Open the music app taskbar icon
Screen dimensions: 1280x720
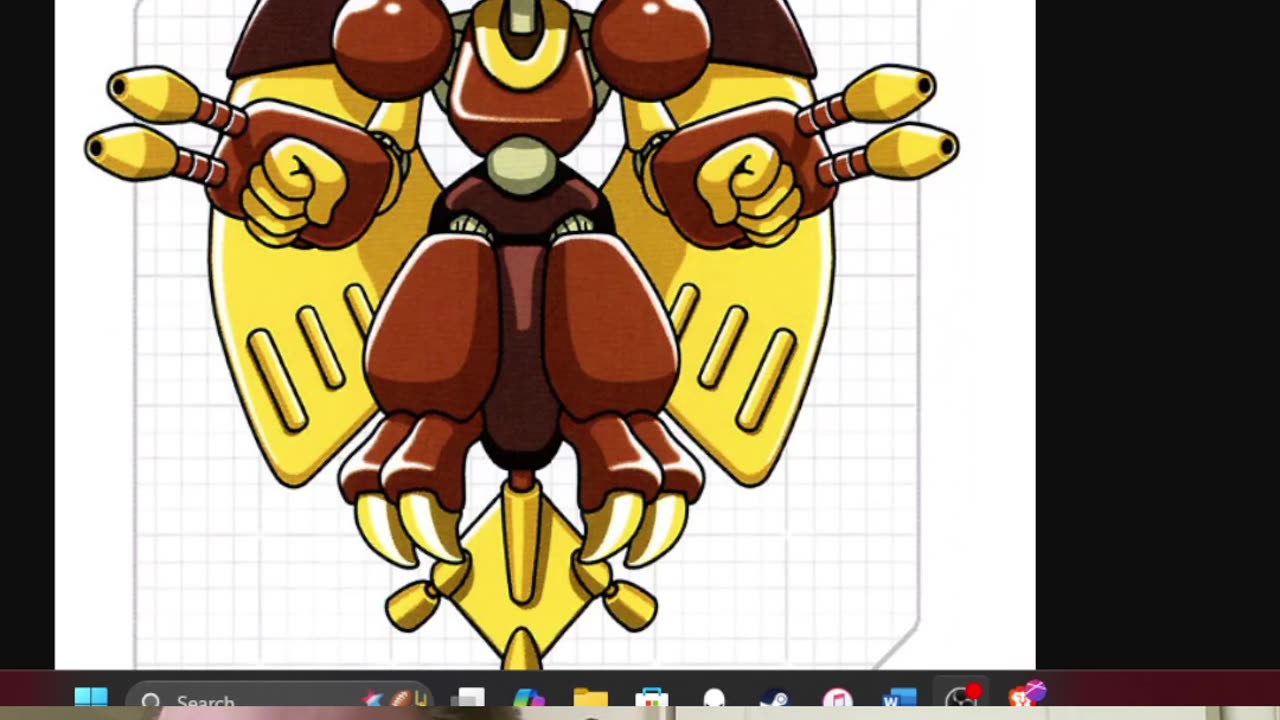[837, 698]
